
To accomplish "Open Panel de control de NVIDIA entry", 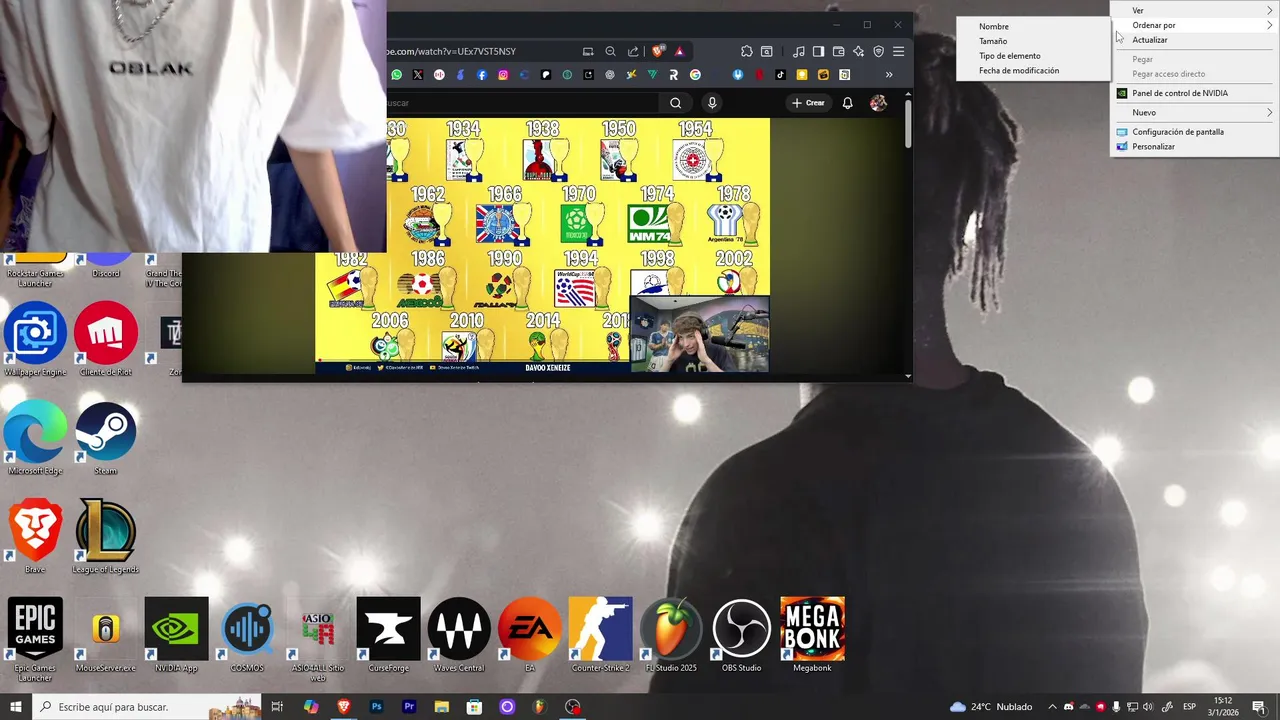I will 1195,93.
